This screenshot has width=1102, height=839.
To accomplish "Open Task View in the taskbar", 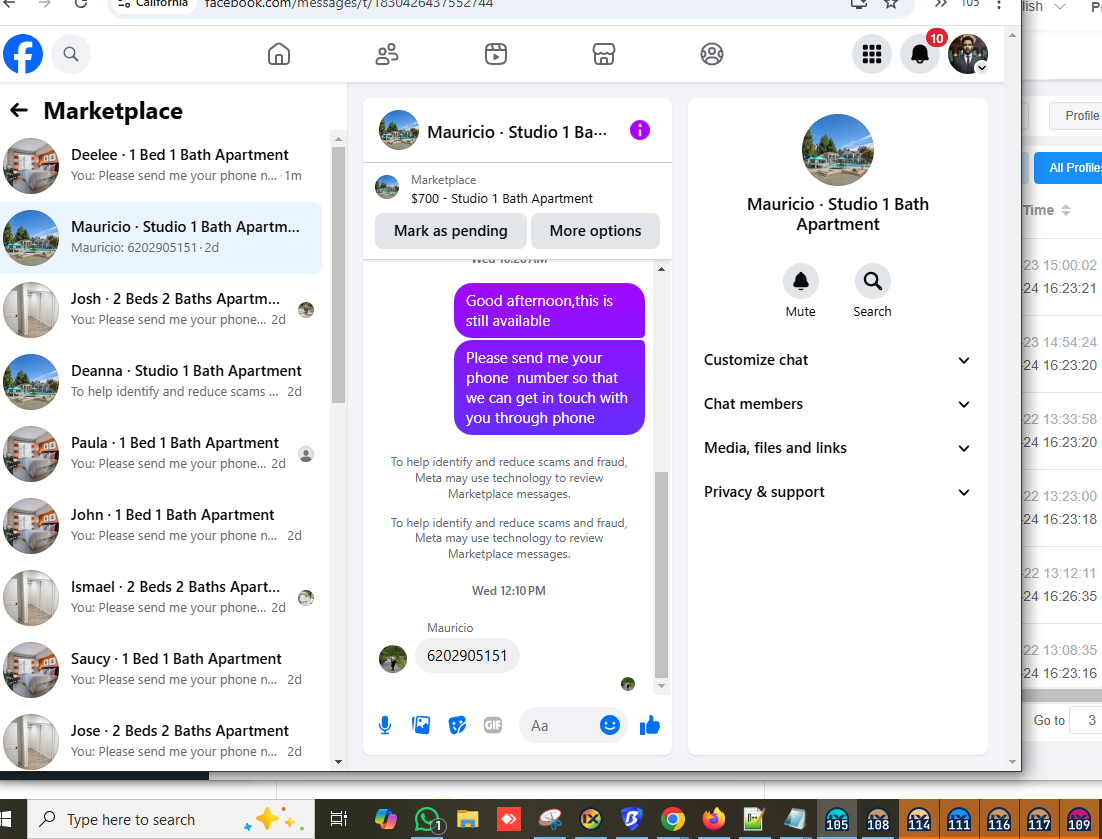I will click(339, 819).
